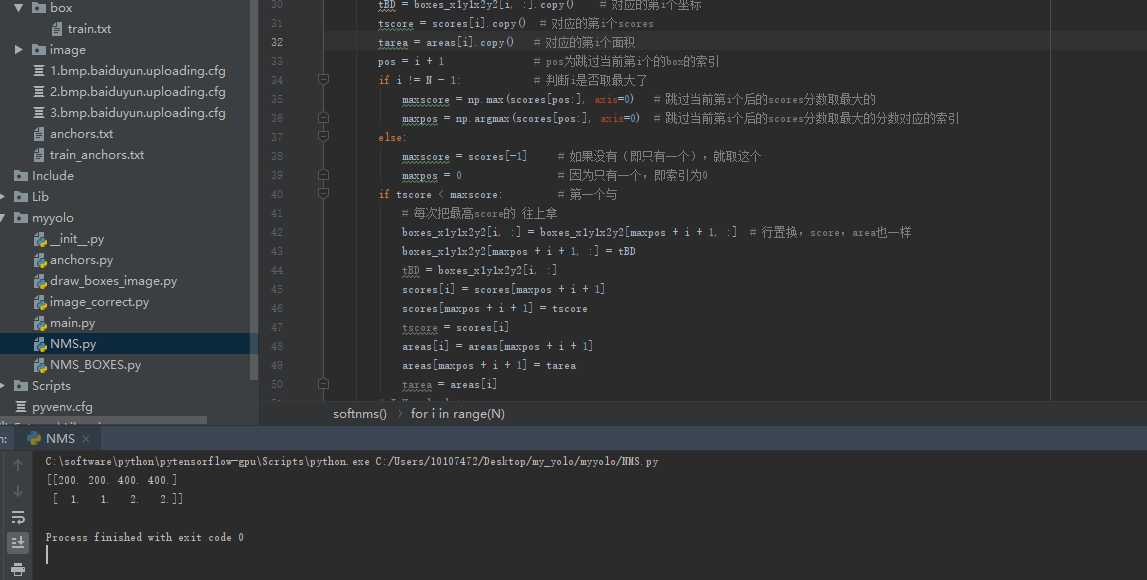
Task: Click 'for i in range(N)' breadcrumb
Action: [x=458, y=414]
